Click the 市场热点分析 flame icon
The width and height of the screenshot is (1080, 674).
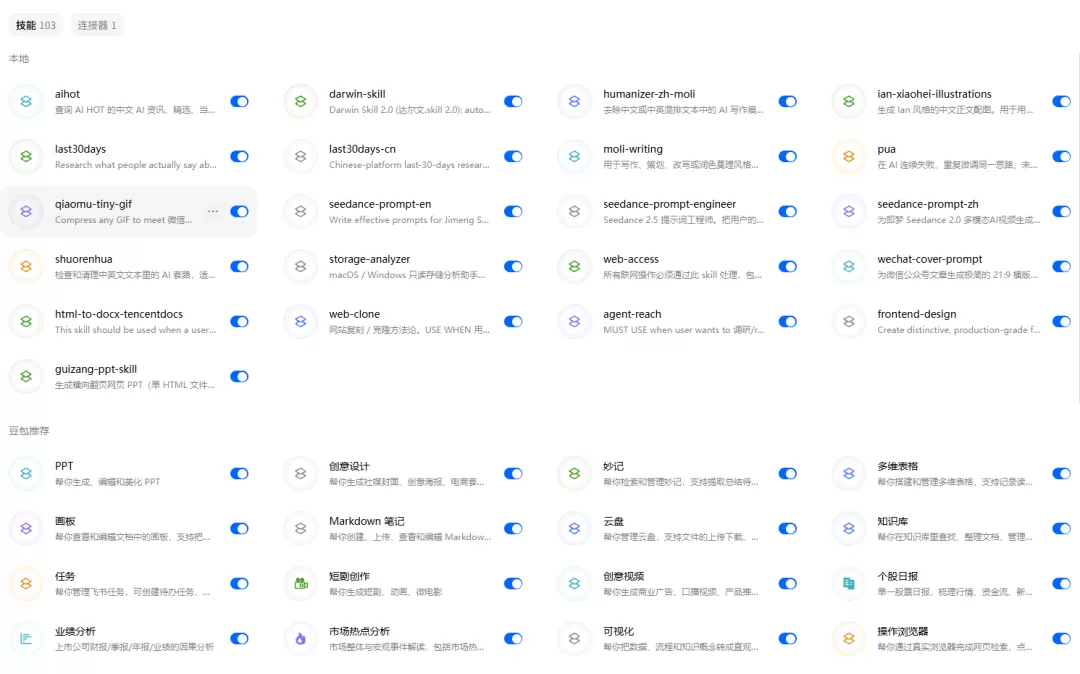pos(300,639)
